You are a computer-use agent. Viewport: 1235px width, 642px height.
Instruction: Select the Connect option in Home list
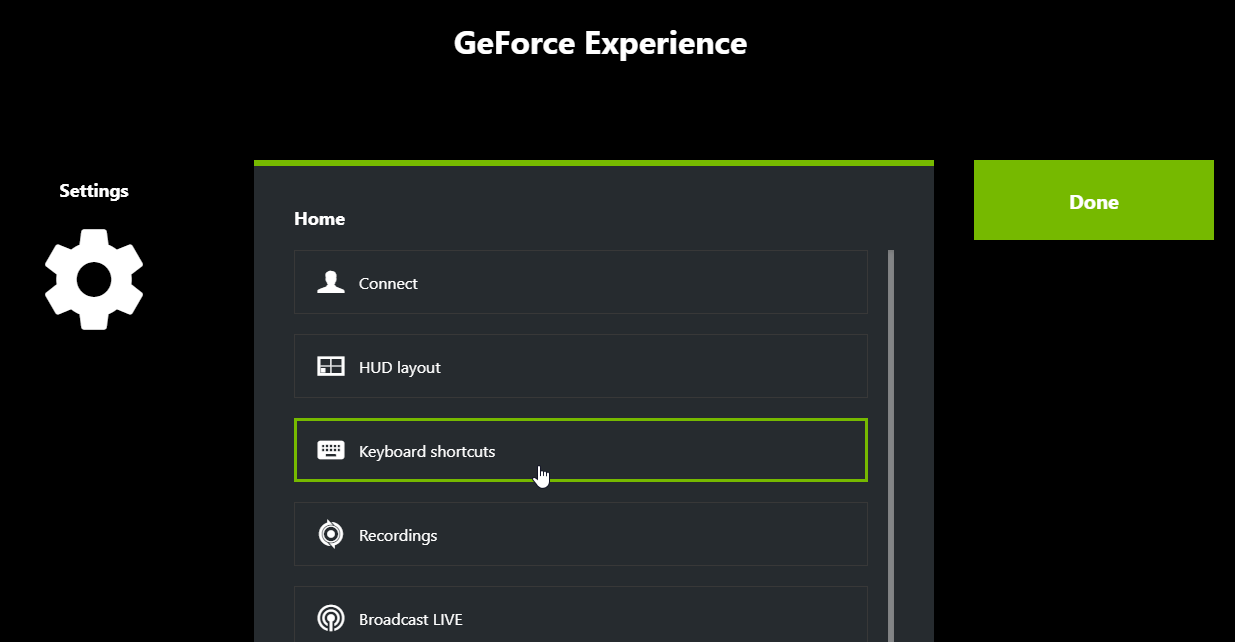[x=580, y=281]
